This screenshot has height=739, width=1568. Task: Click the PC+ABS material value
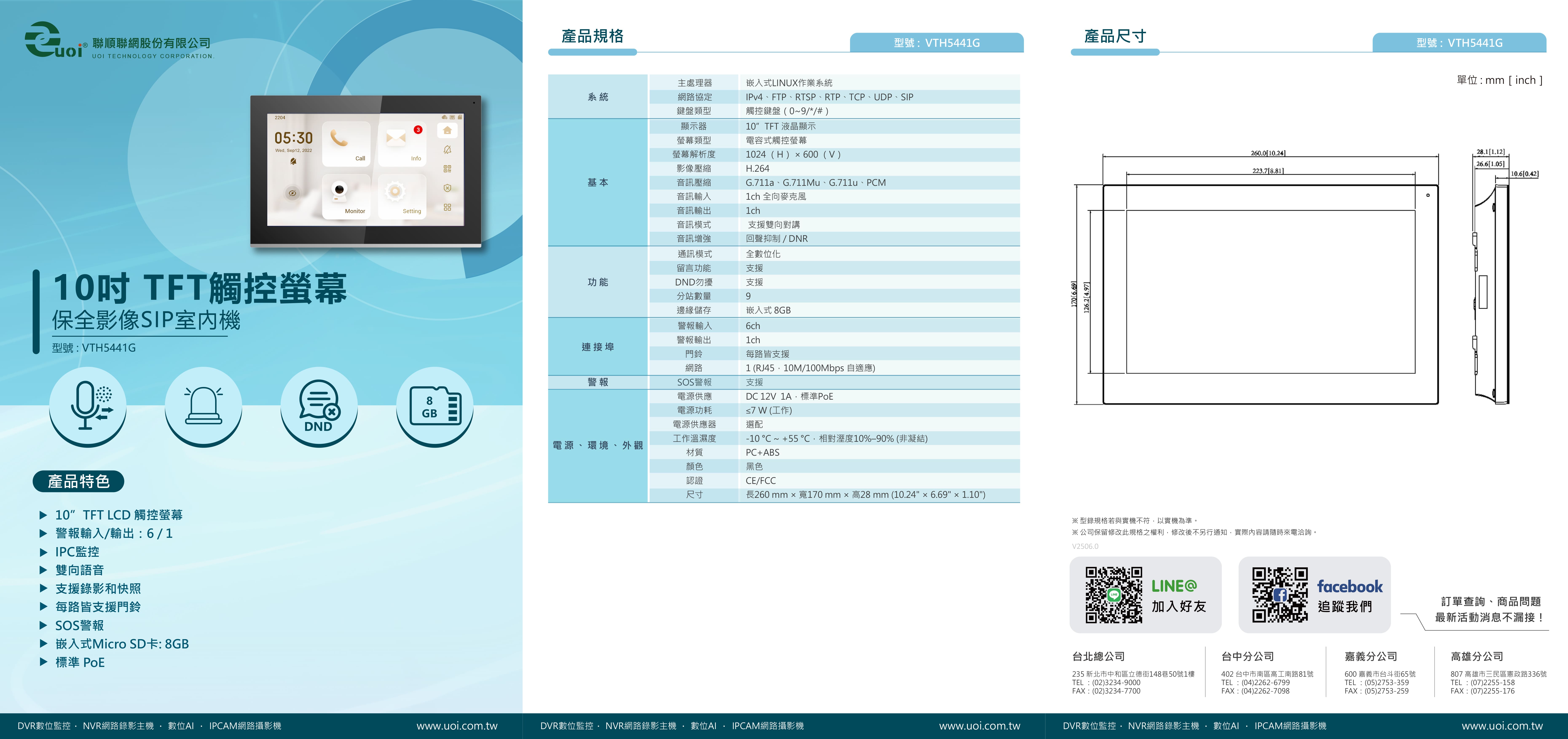coord(763,452)
